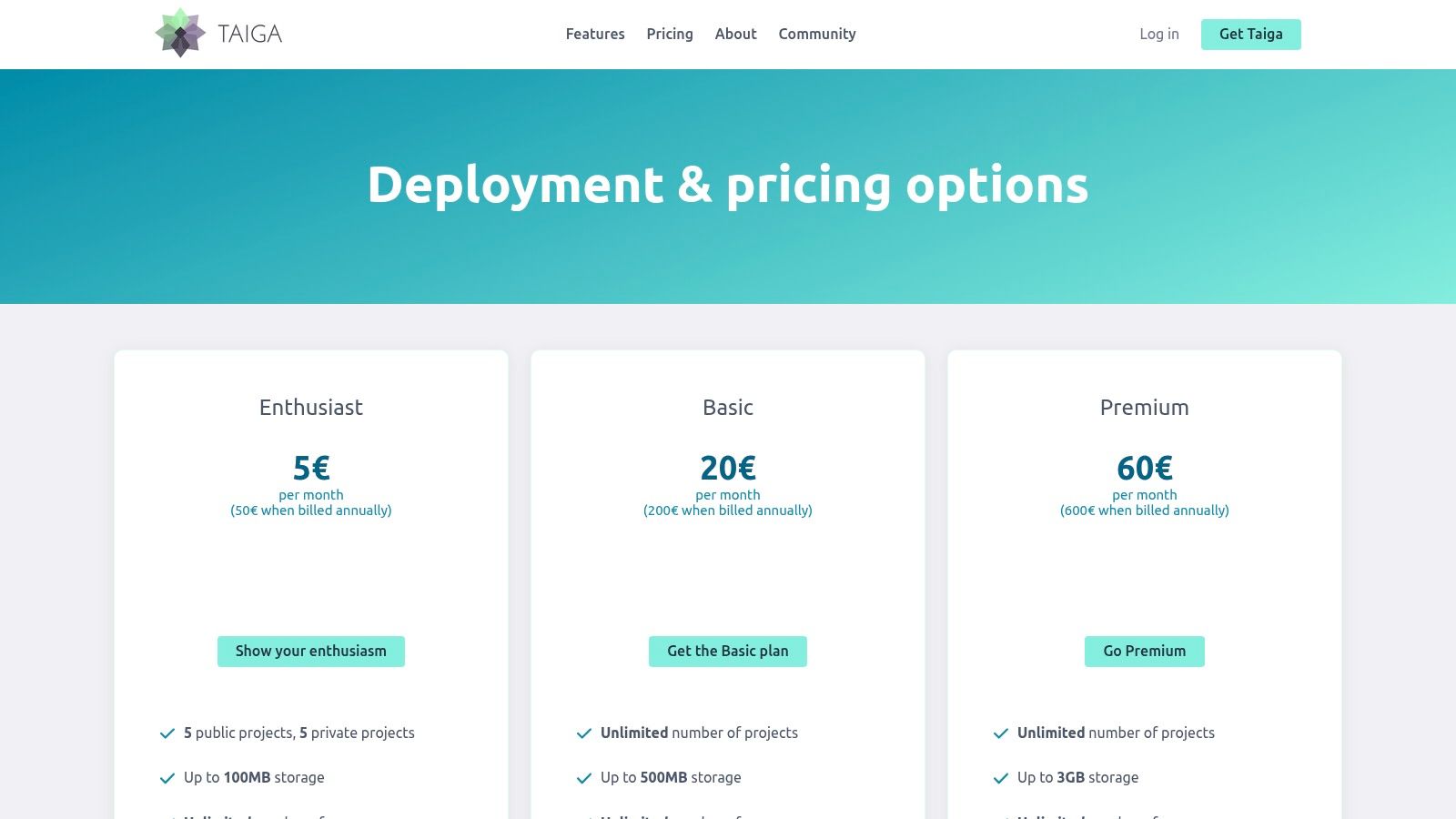Click the 600€ when billed annually note
The width and height of the screenshot is (1456, 819).
click(1145, 511)
